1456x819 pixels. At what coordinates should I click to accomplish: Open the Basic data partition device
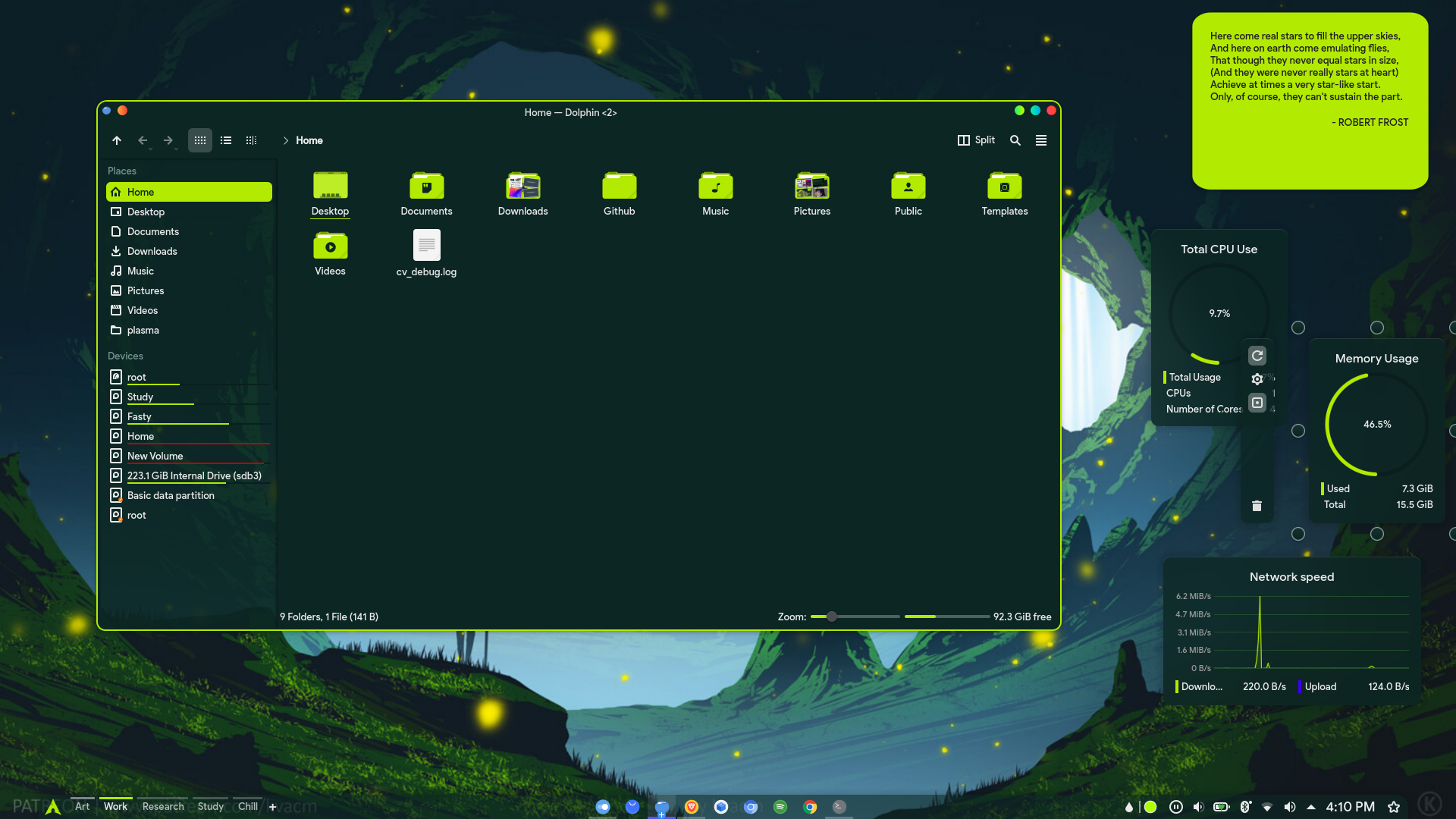point(189,495)
